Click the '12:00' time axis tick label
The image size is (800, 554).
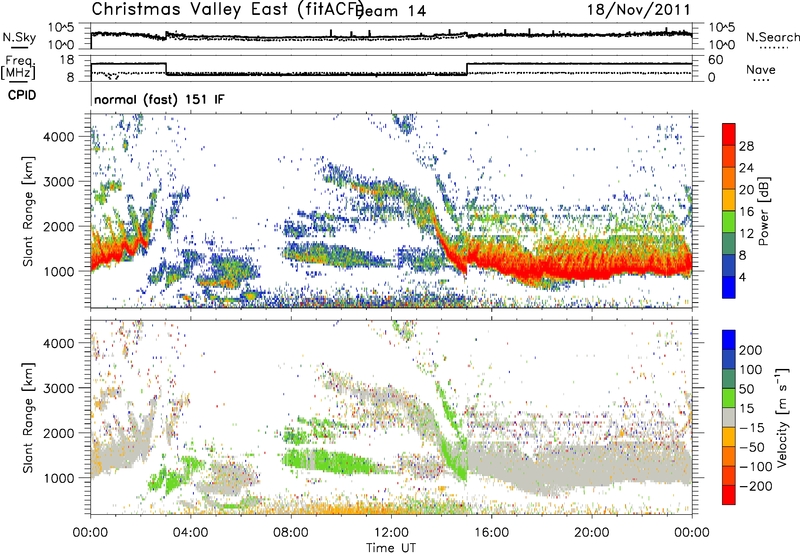click(391, 532)
